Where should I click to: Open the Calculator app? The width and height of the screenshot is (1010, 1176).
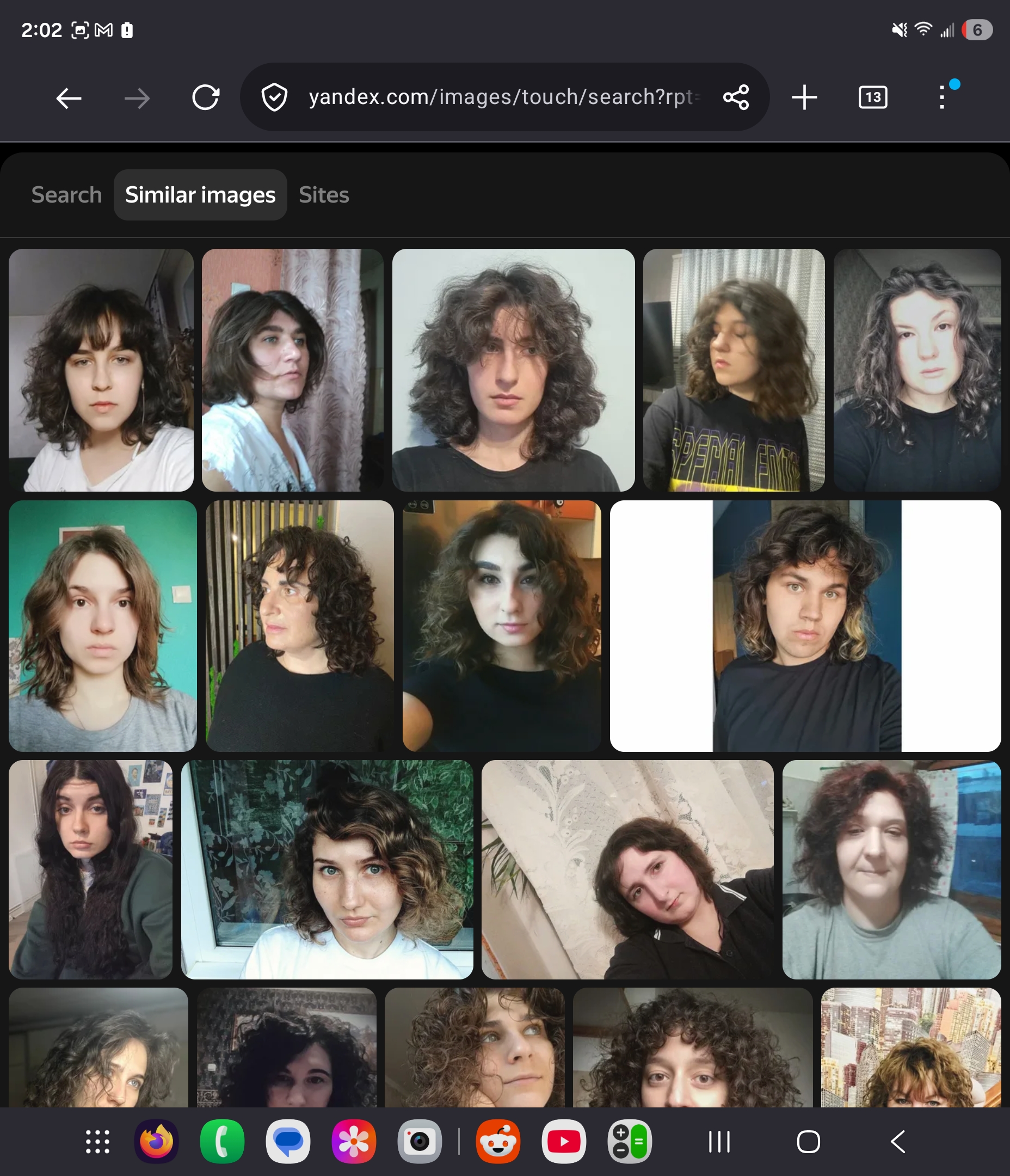(x=630, y=1141)
